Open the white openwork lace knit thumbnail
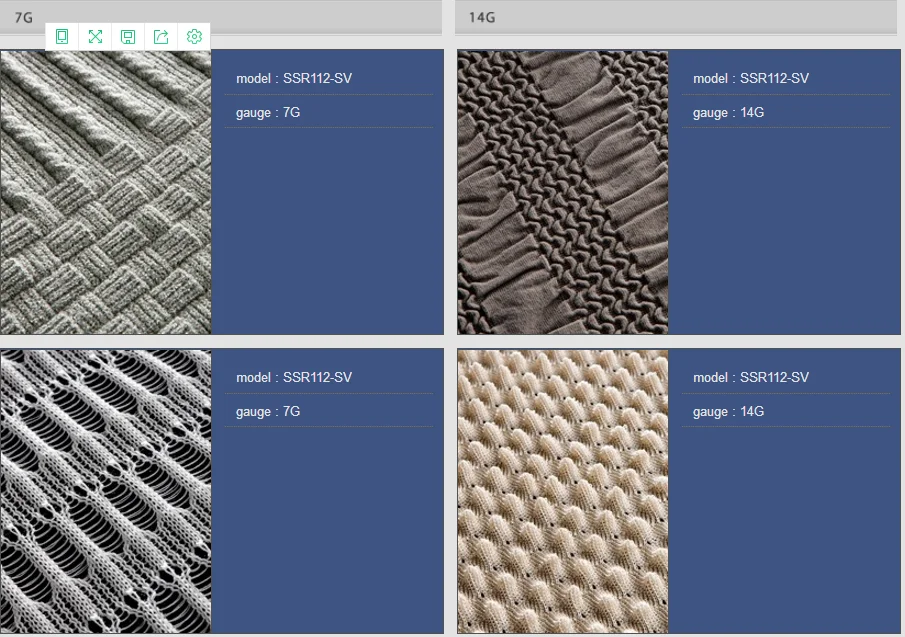 106,491
